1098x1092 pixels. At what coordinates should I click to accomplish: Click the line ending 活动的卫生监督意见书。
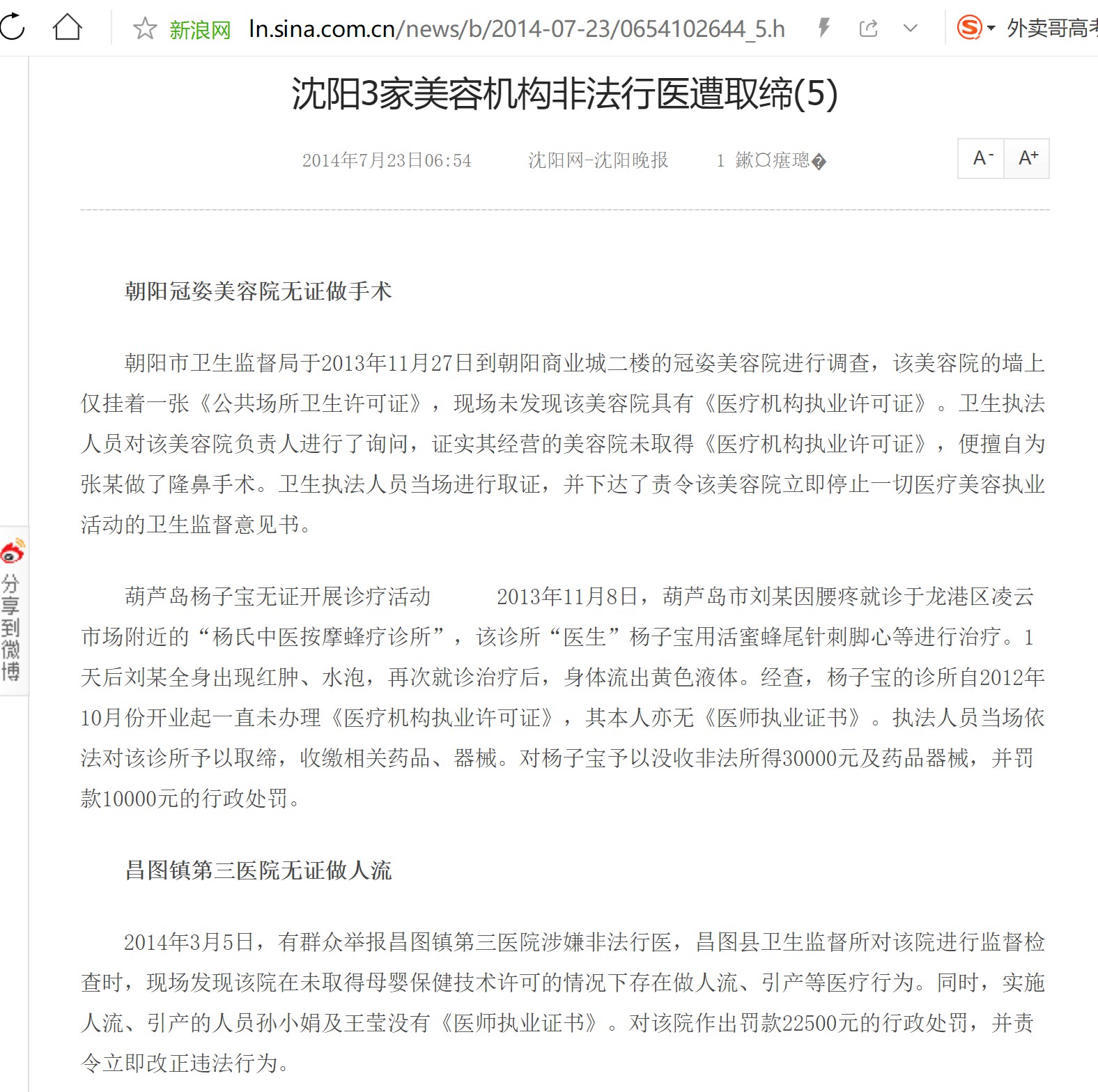pyautogui.click(x=195, y=524)
